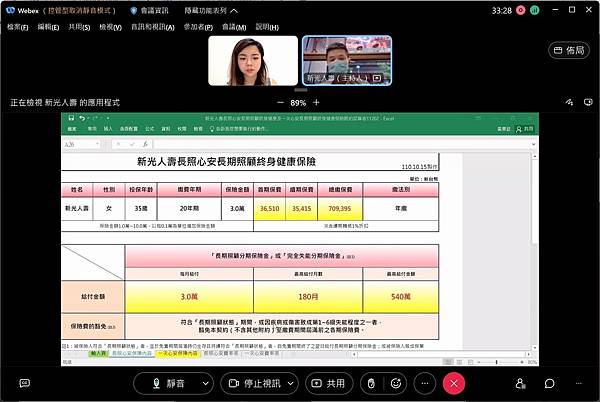The height and width of the screenshot is (402, 600).
Task: Open 會議資訊 shield meeting info
Action: click(149, 11)
